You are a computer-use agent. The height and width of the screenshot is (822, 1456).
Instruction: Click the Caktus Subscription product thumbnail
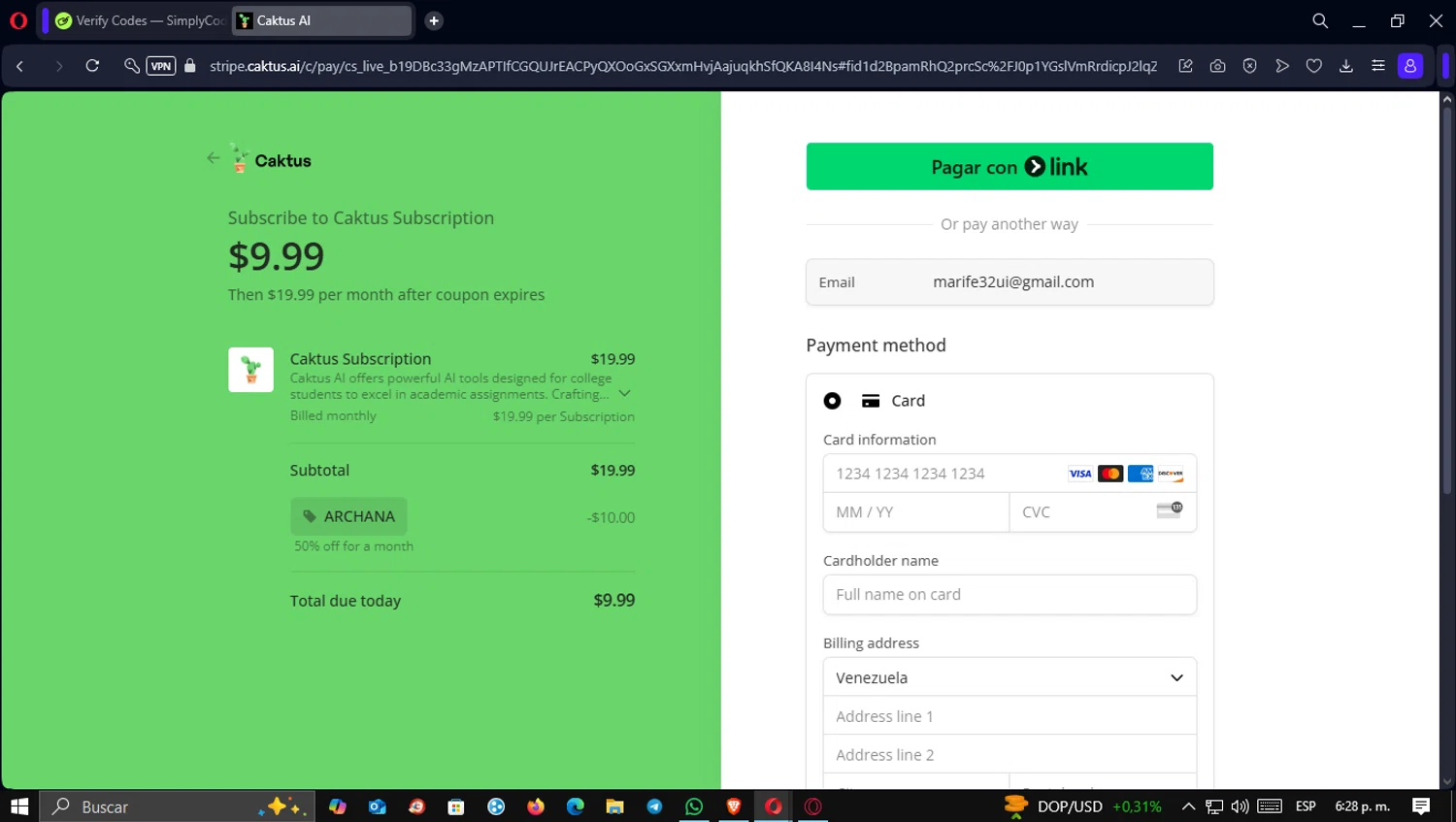click(250, 370)
